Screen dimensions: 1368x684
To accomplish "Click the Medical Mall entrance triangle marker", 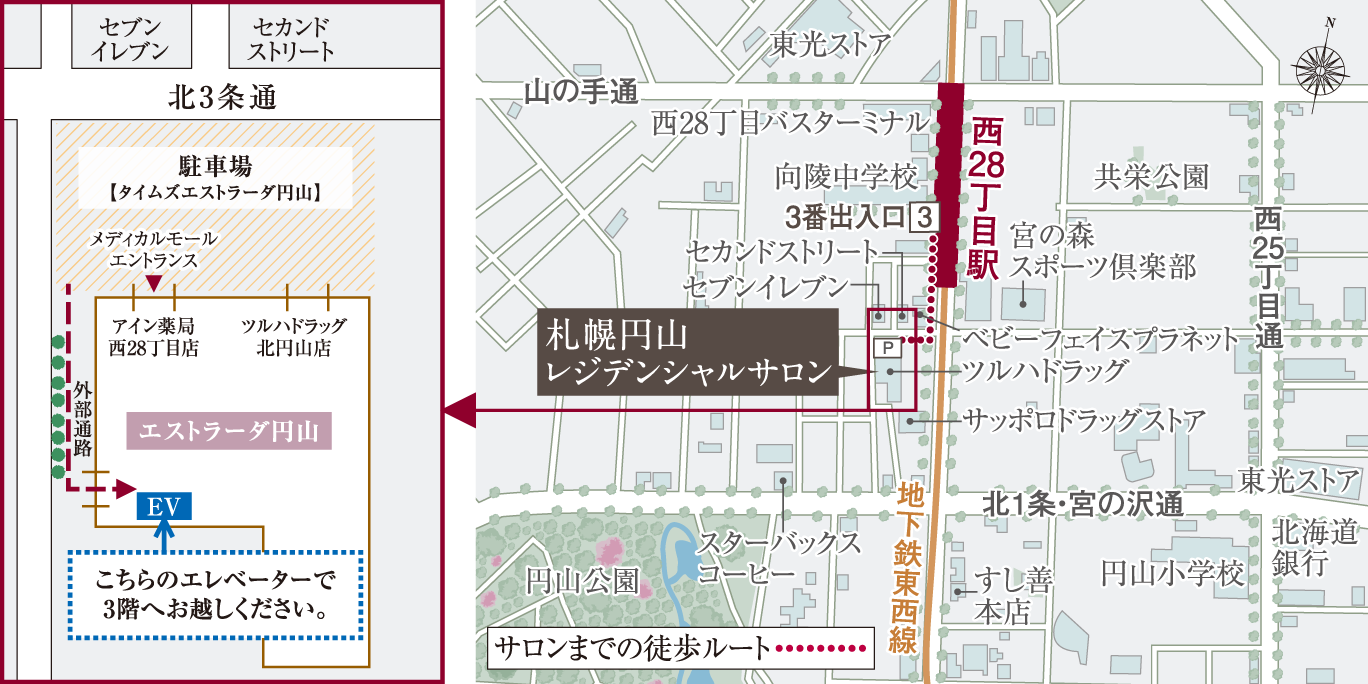I will click(153, 284).
